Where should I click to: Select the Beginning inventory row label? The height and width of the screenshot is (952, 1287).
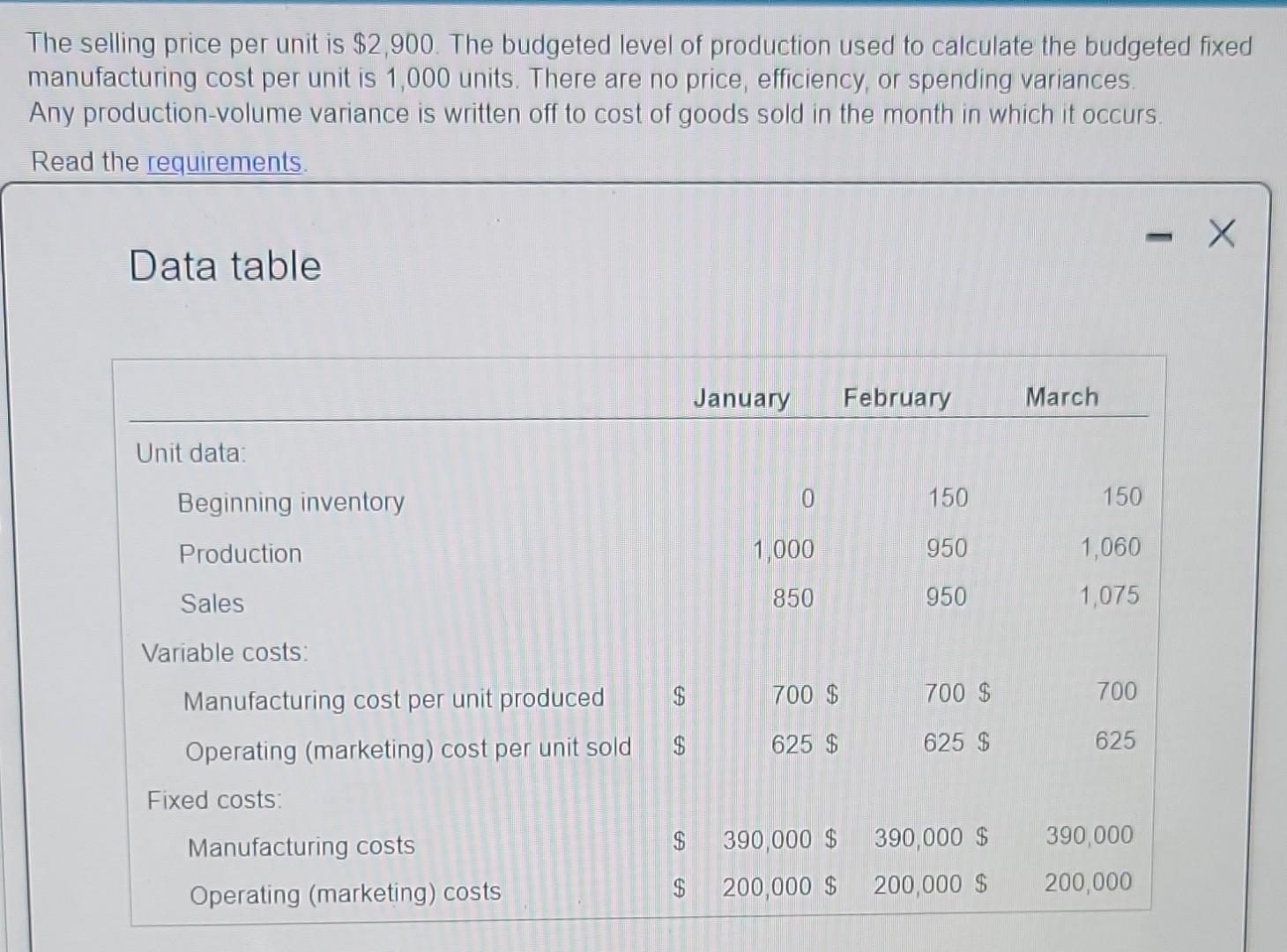pyautogui.click(x=289, y=502)
